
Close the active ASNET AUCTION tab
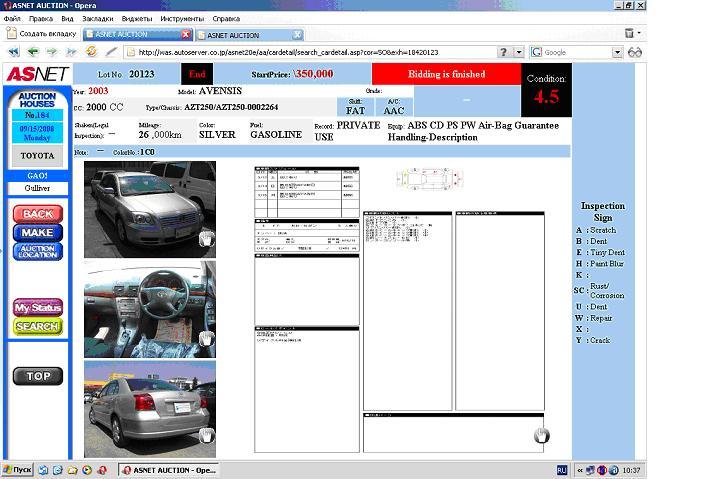(186, 34)
